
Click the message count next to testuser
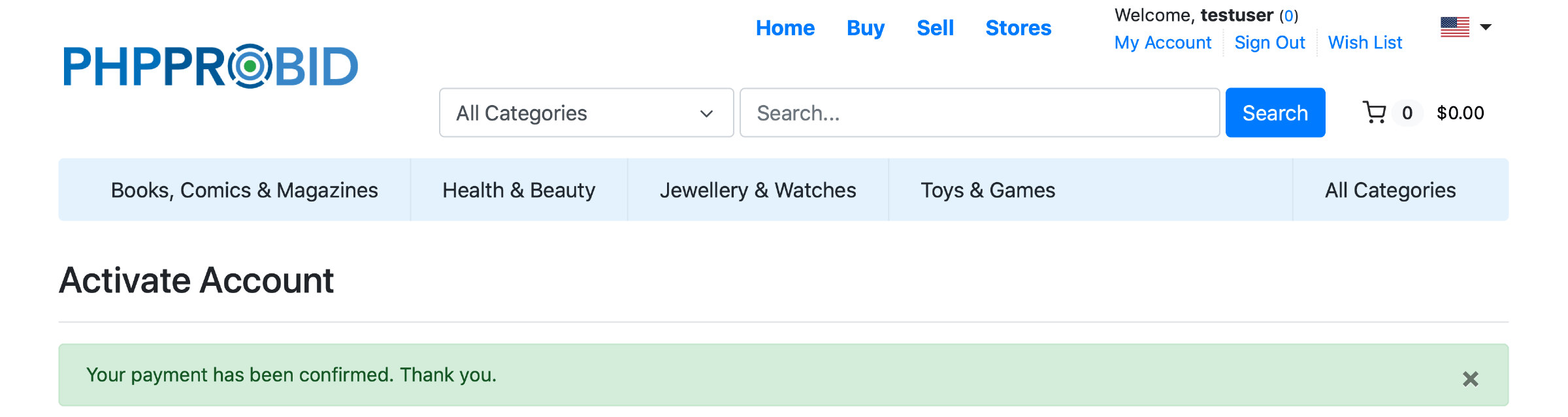click(x=1288, y=16)
